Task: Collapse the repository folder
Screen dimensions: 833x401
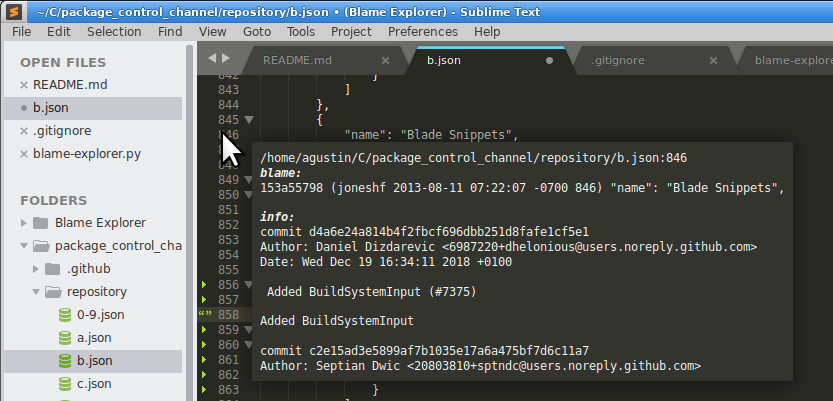Action: coord(36,292)
